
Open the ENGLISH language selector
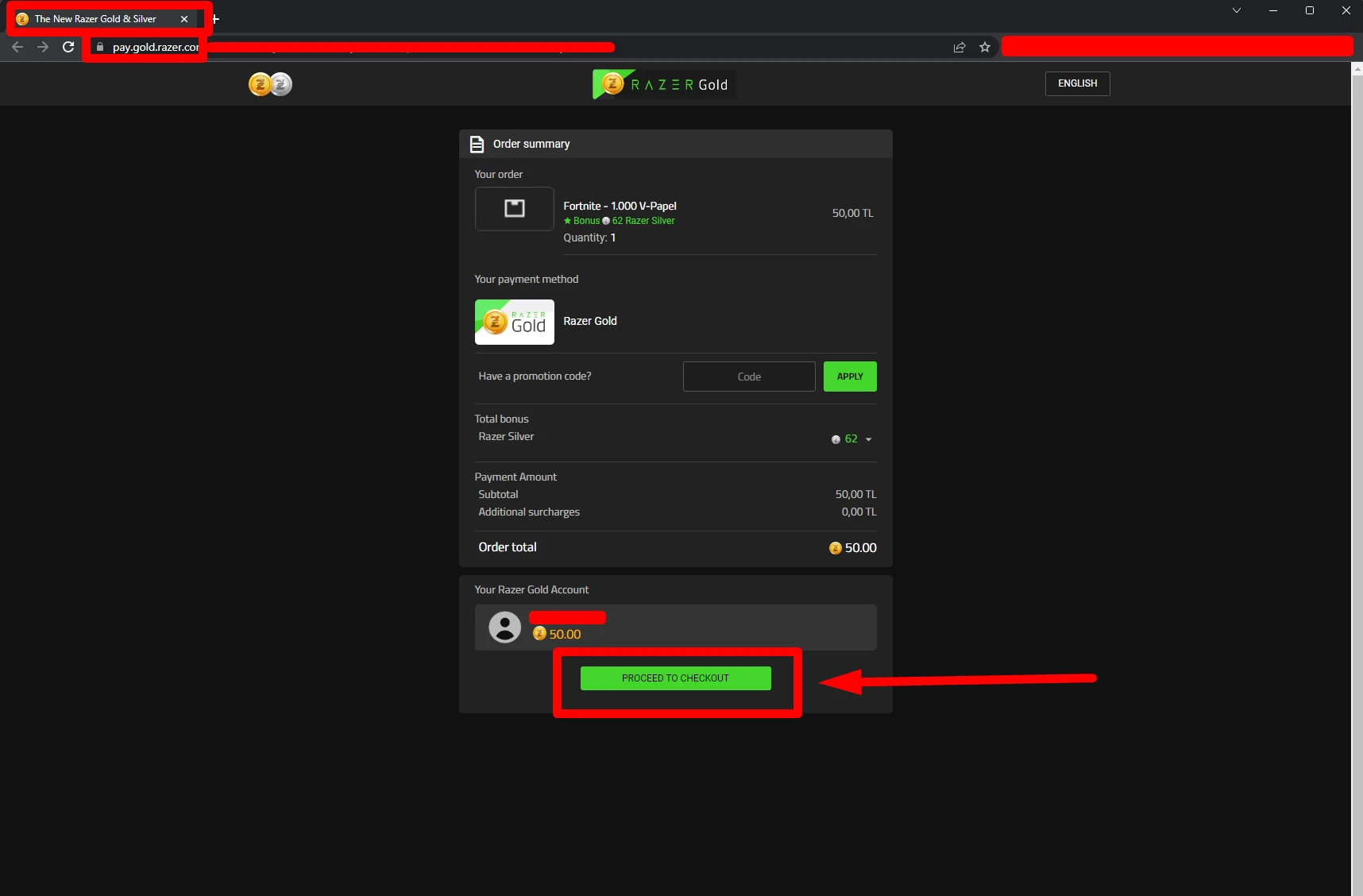1077,83
